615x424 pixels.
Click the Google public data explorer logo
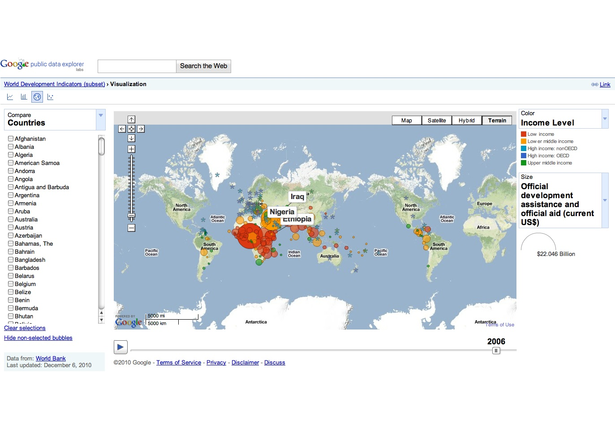(x=42, y=65)
